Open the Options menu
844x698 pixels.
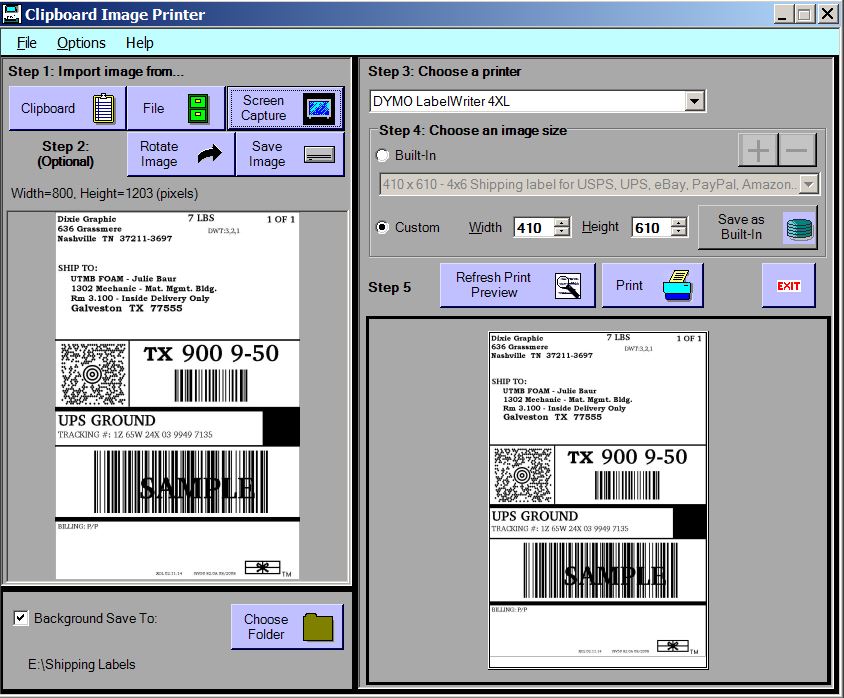pos(81,43)
